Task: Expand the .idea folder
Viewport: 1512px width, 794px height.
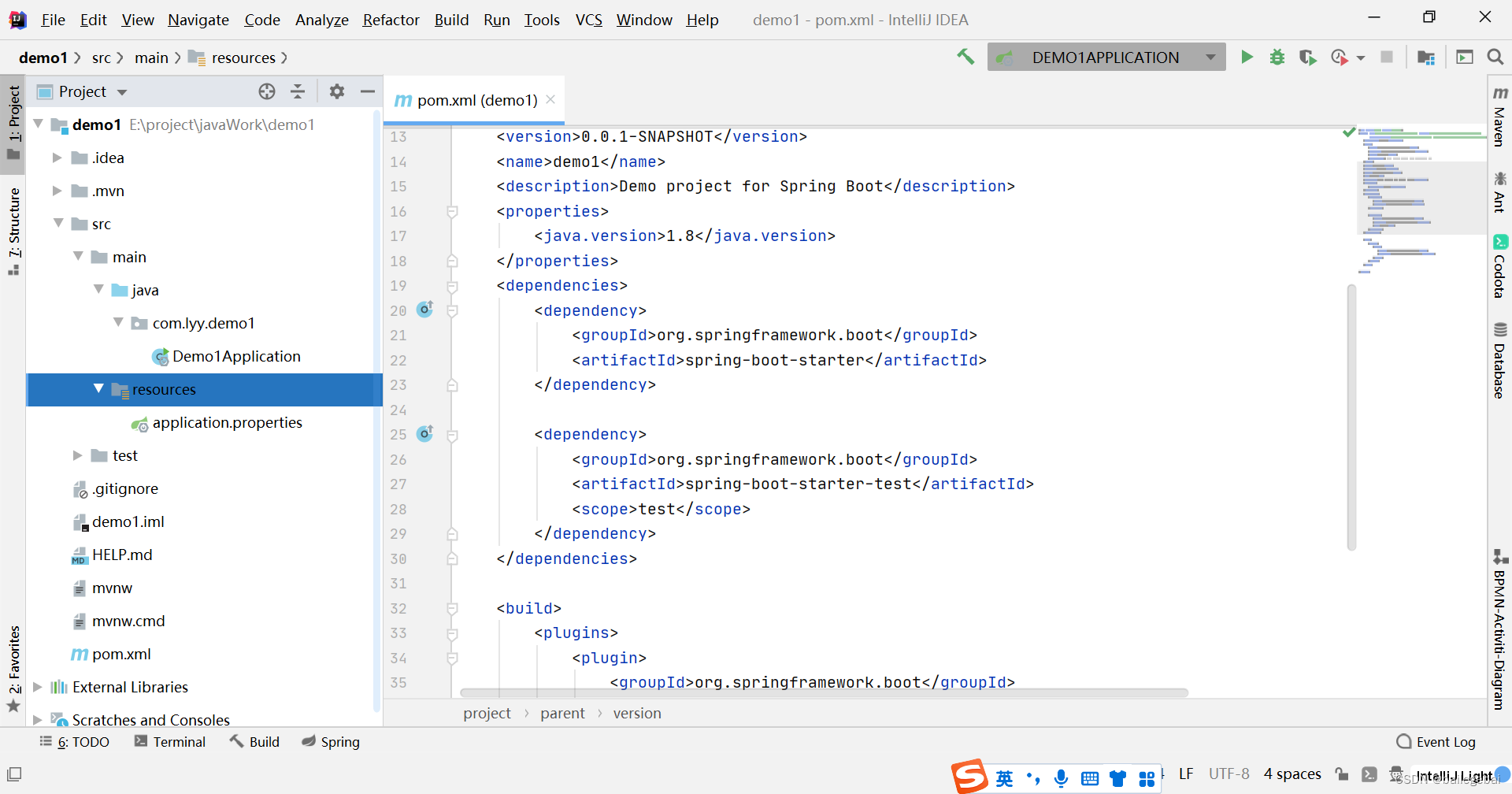Action: [x=57, y=158]
